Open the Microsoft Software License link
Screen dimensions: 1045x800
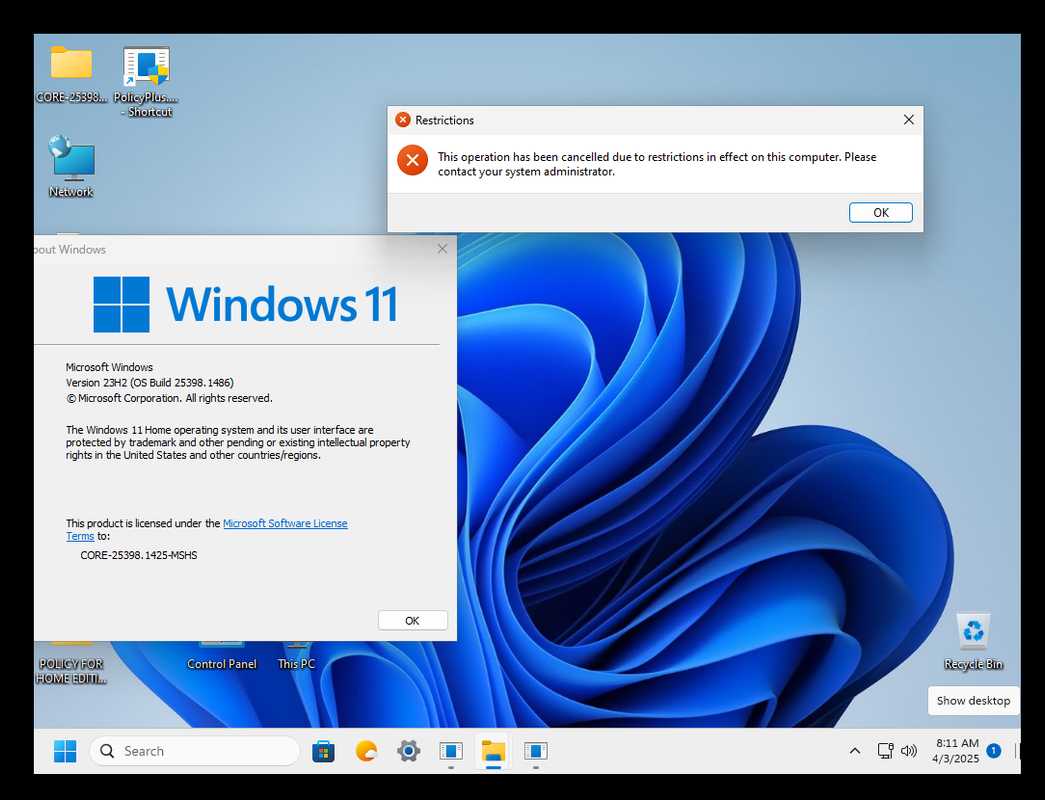coord(285,523)
